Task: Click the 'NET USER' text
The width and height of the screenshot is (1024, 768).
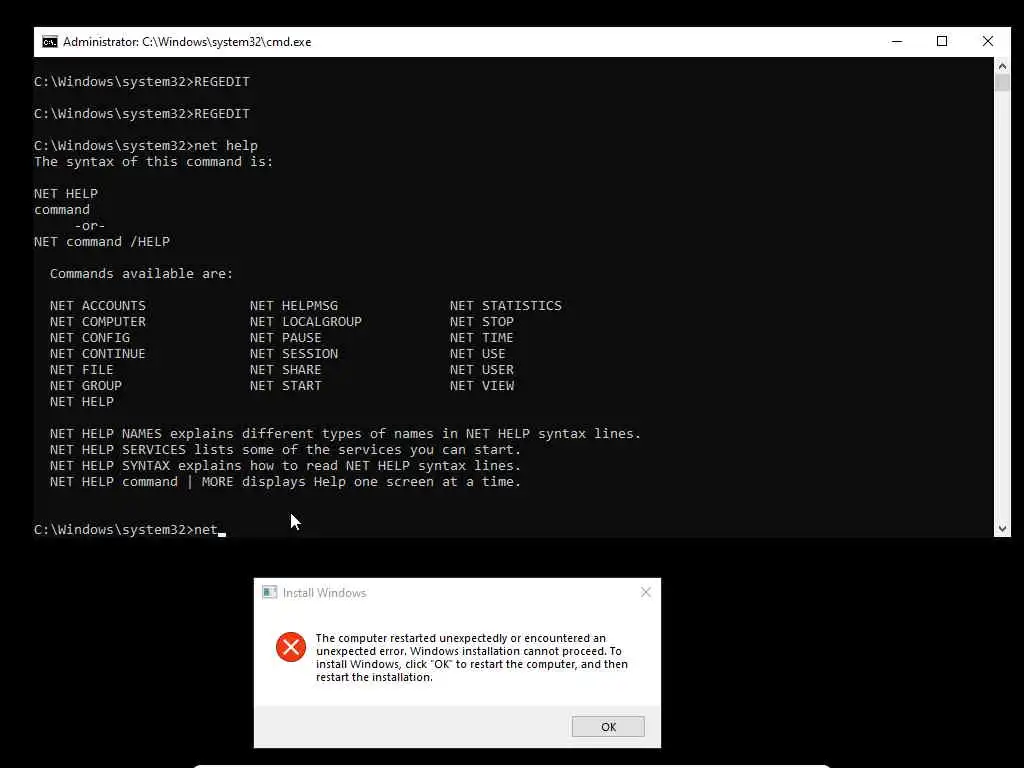Action: coord(482,370)
